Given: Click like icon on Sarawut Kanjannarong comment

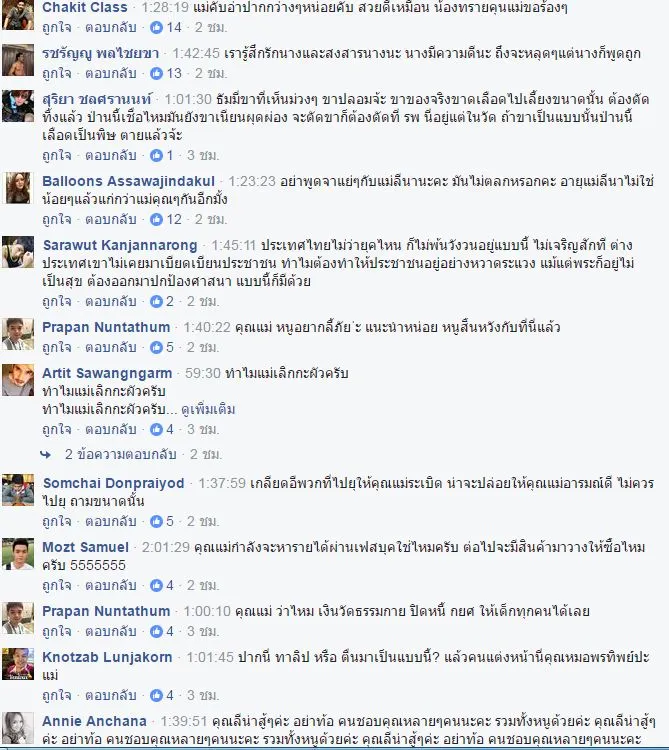Looking at the screenshot, I should (156, 301).
